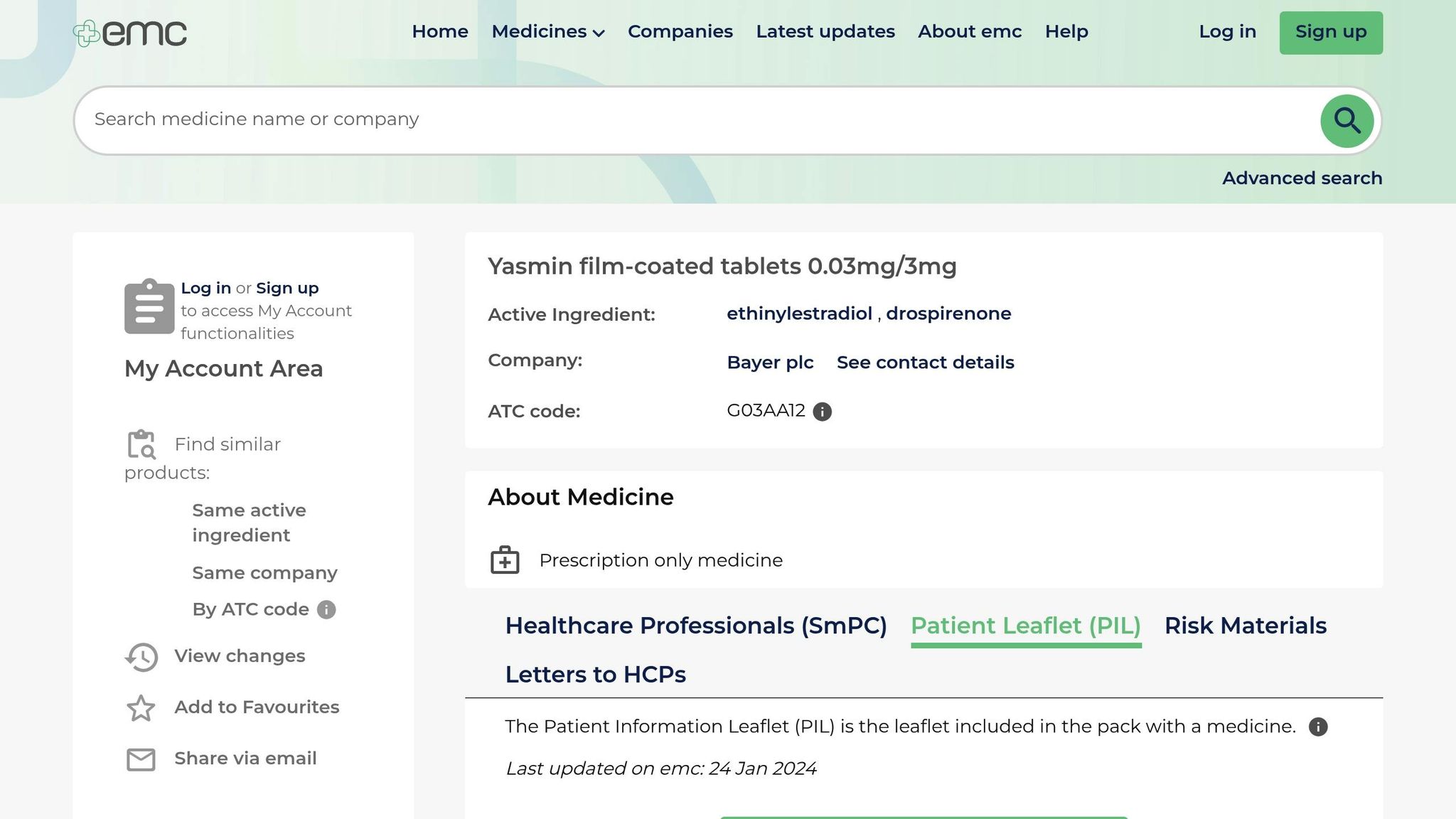Click the View changes history icon
The height and width of the screenshot is (819, 1456).
[x=141, y=657]
